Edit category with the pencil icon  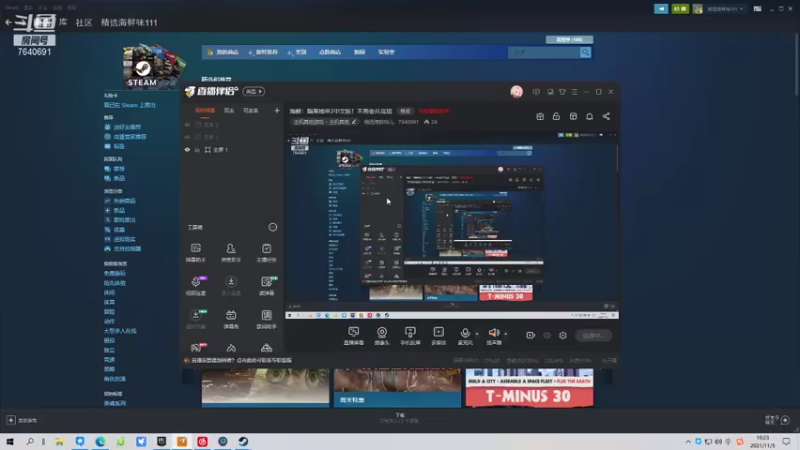pos(354,122)
